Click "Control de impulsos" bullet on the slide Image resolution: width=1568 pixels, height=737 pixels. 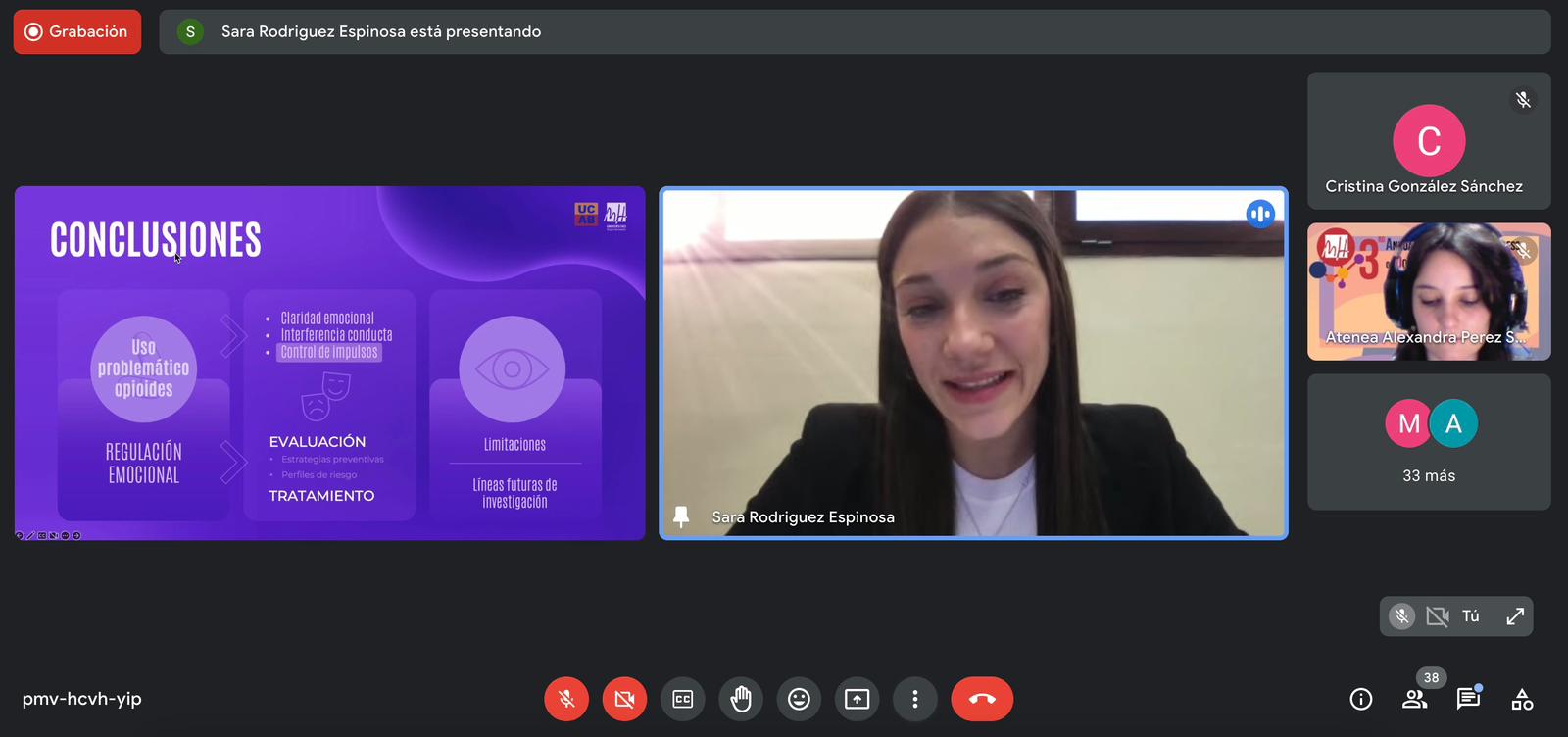tap(329, 352)
